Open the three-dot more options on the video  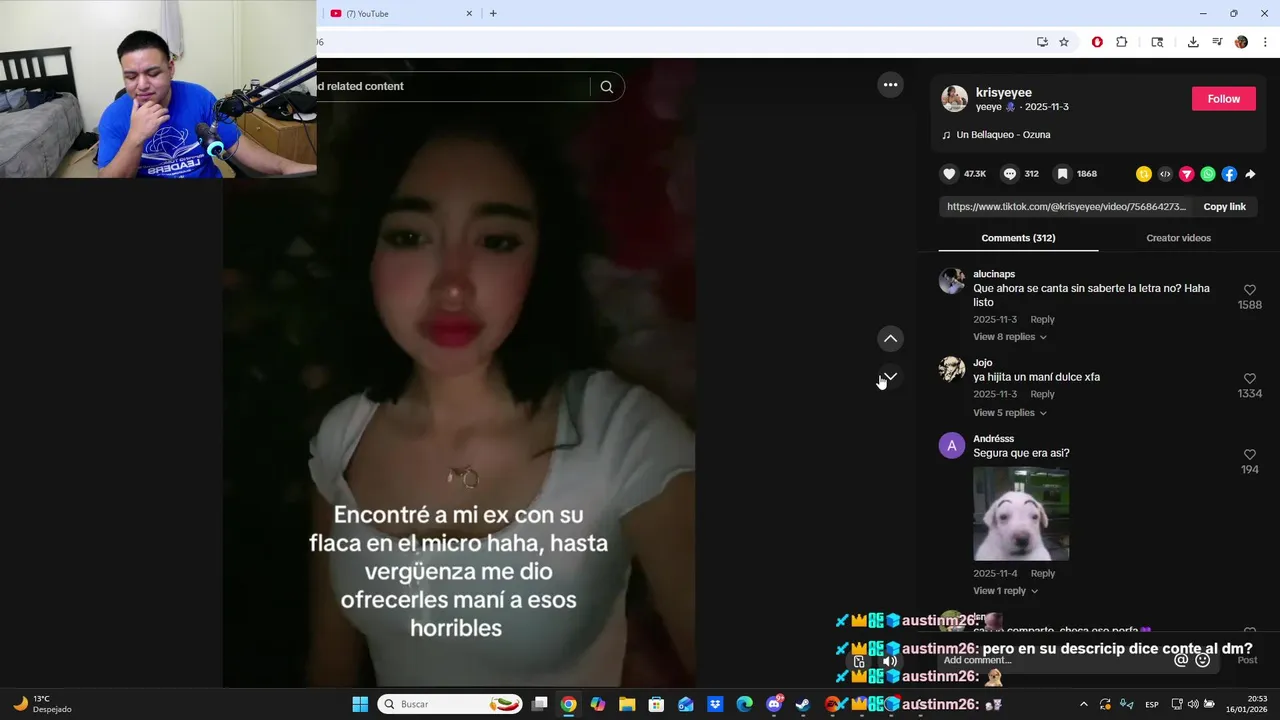coord(890,85)
